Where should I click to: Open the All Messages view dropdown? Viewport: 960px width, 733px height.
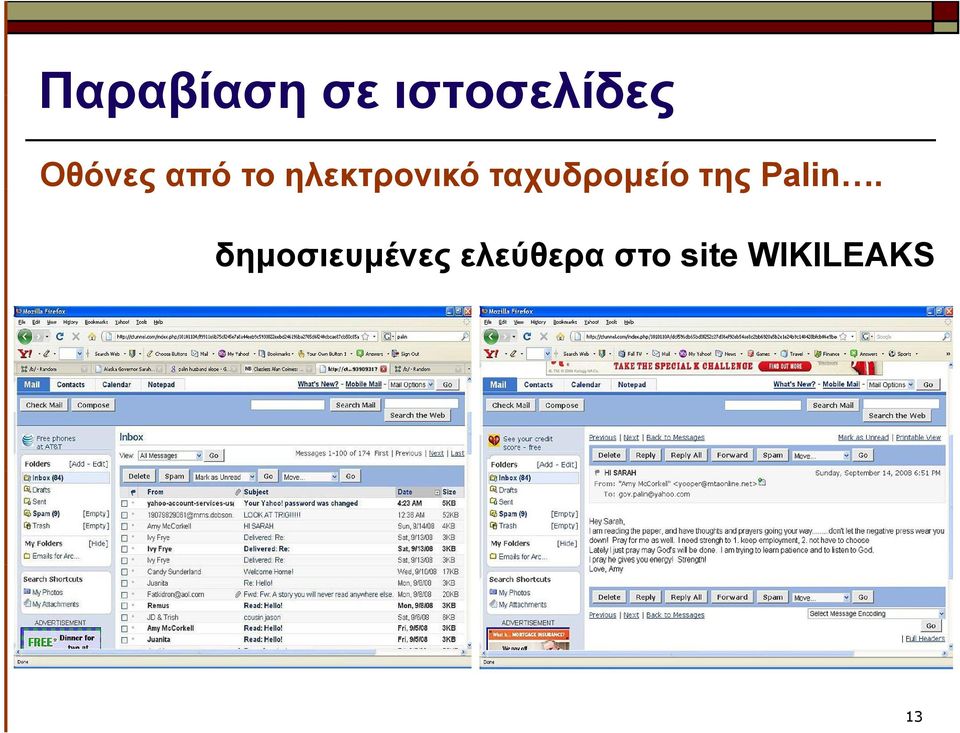tap(170, 456)
